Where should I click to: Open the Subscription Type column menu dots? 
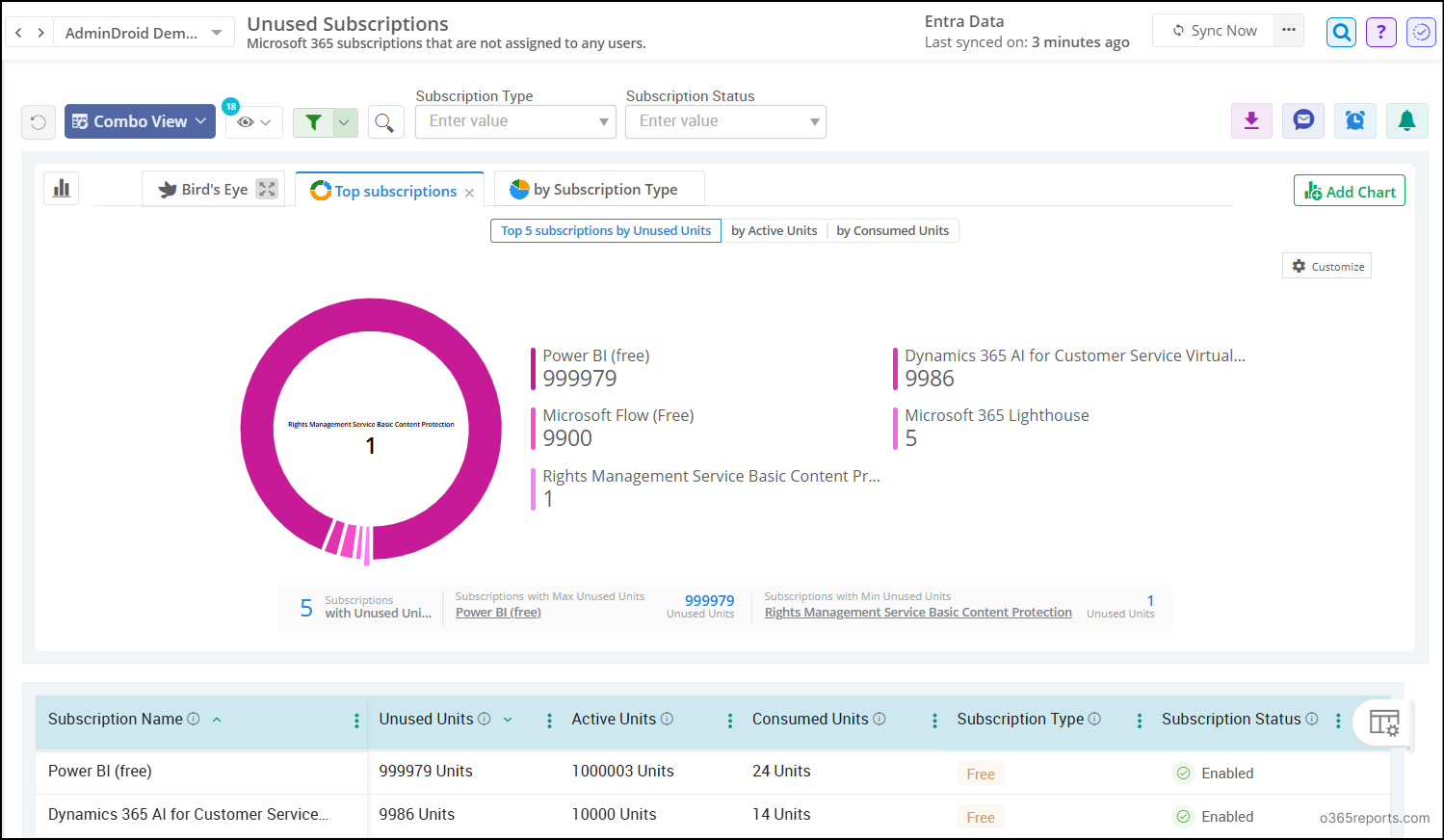point(1140,721)
